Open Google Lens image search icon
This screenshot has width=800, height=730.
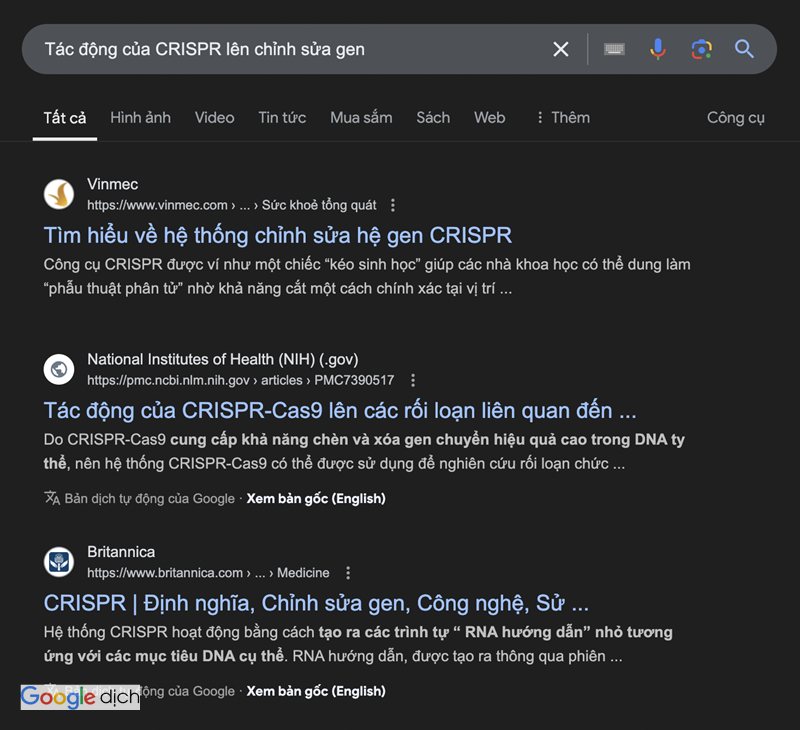pos(702,49)
